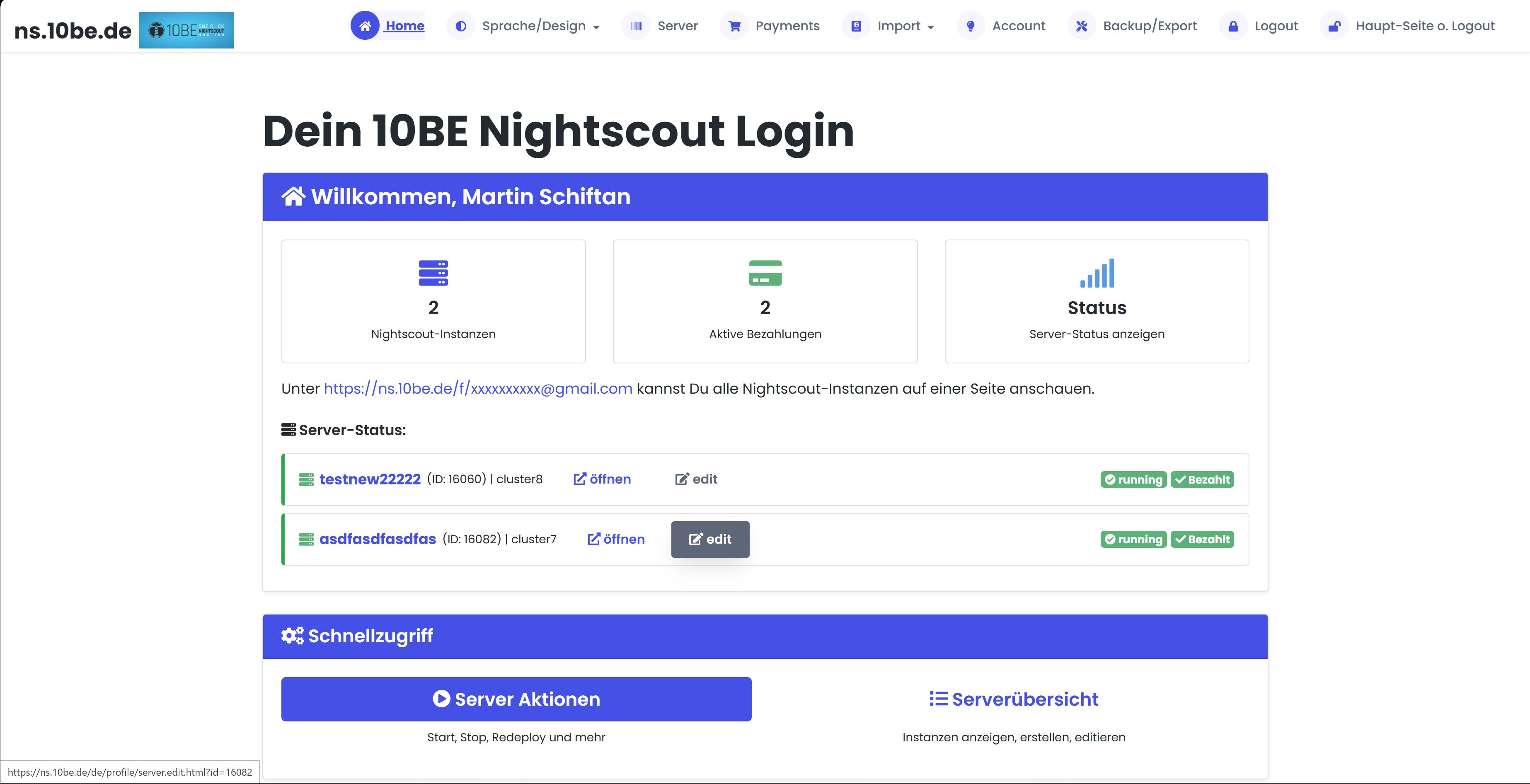Open Payments via the shopping cart icon

(x=735, y=26)
